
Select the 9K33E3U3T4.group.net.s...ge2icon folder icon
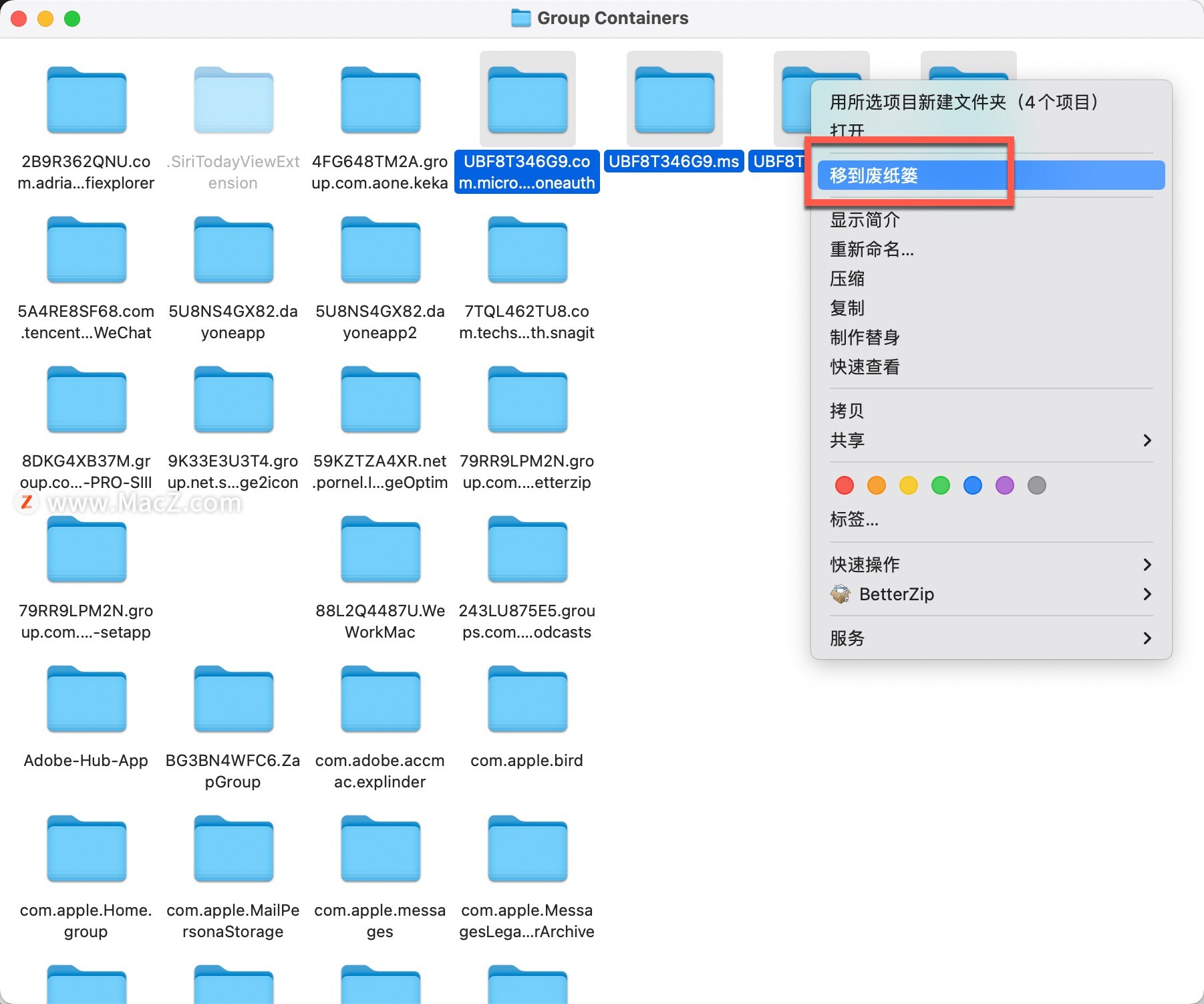pos(234,399)
